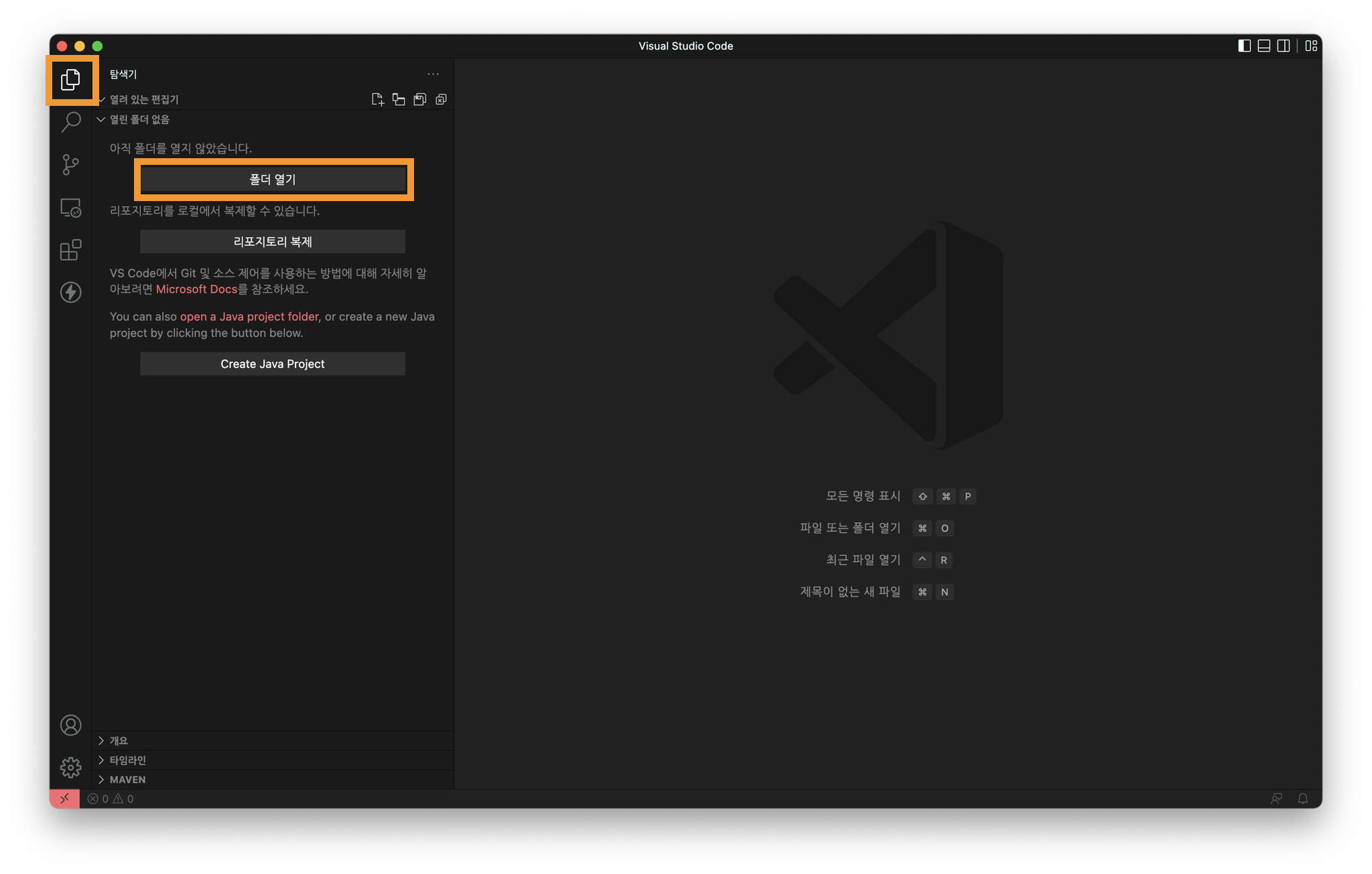Open the Thunder Client lightning icon
This screenshot has width=1372, height=874.
coord(70,292)
